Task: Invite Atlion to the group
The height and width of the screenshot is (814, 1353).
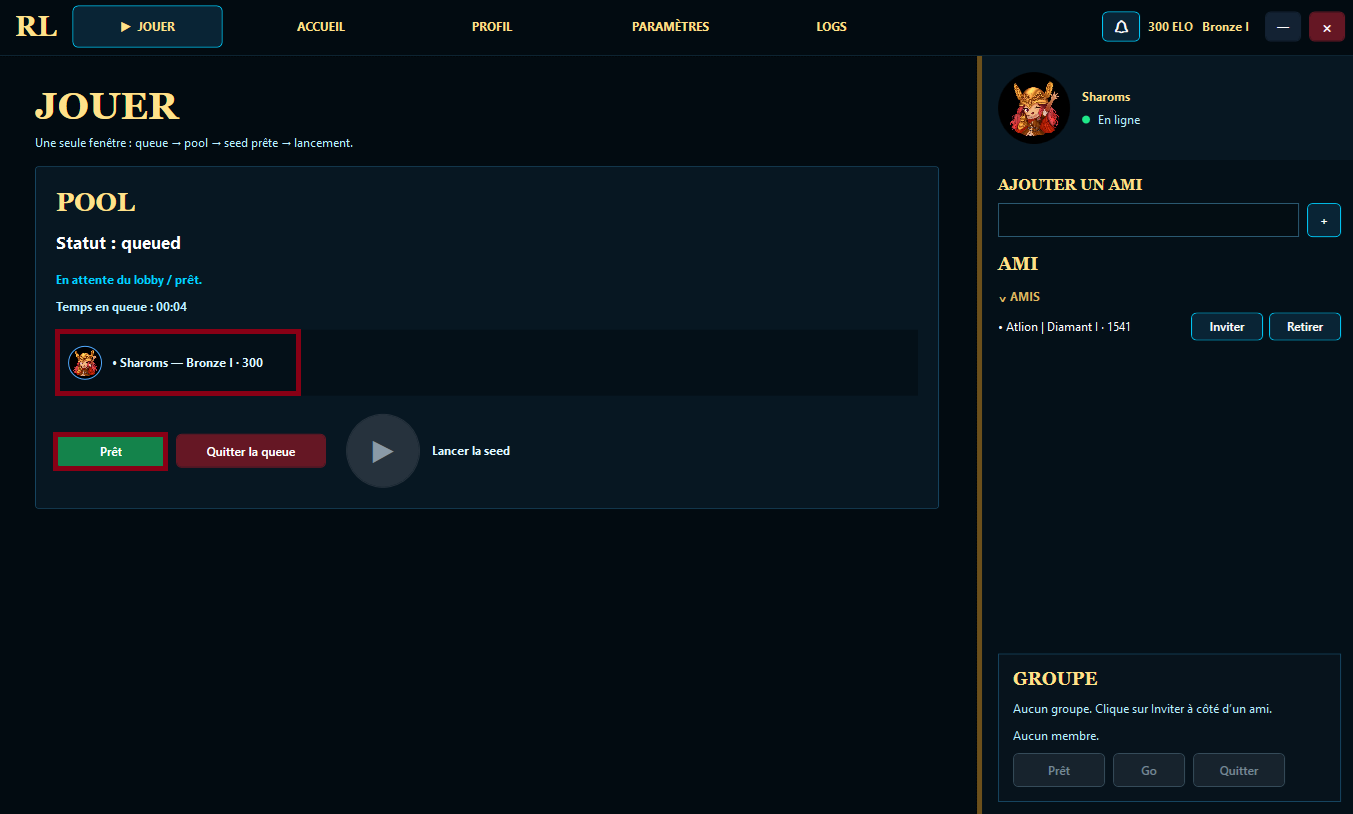Action: [x=1227, y=327]
